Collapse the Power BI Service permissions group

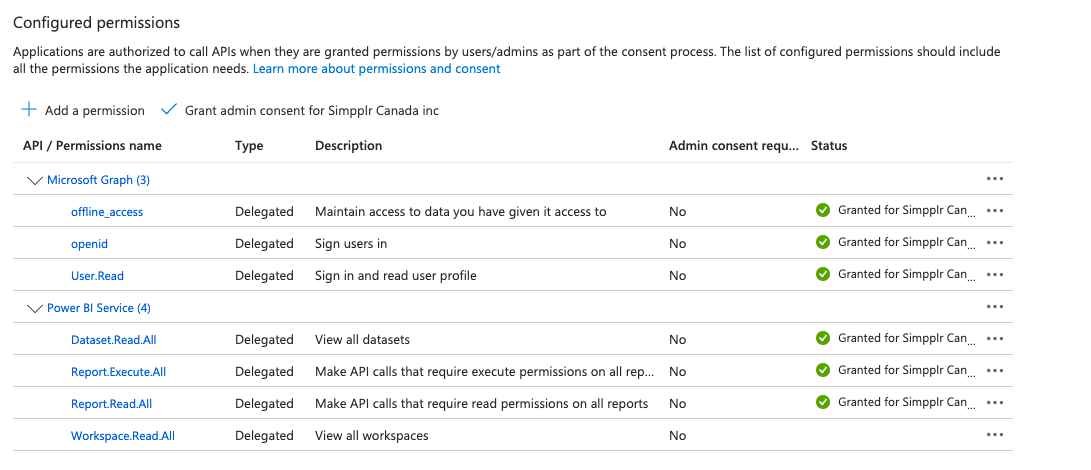click(35, 308)
